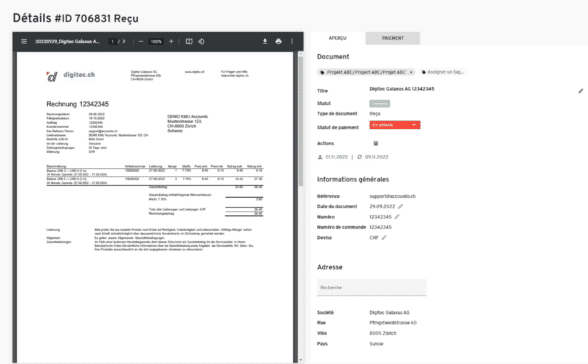Image resolution: width=588 pixels, height=364 pixels.
Task: Click the Assigner un tag field
Action: point(443,72)
